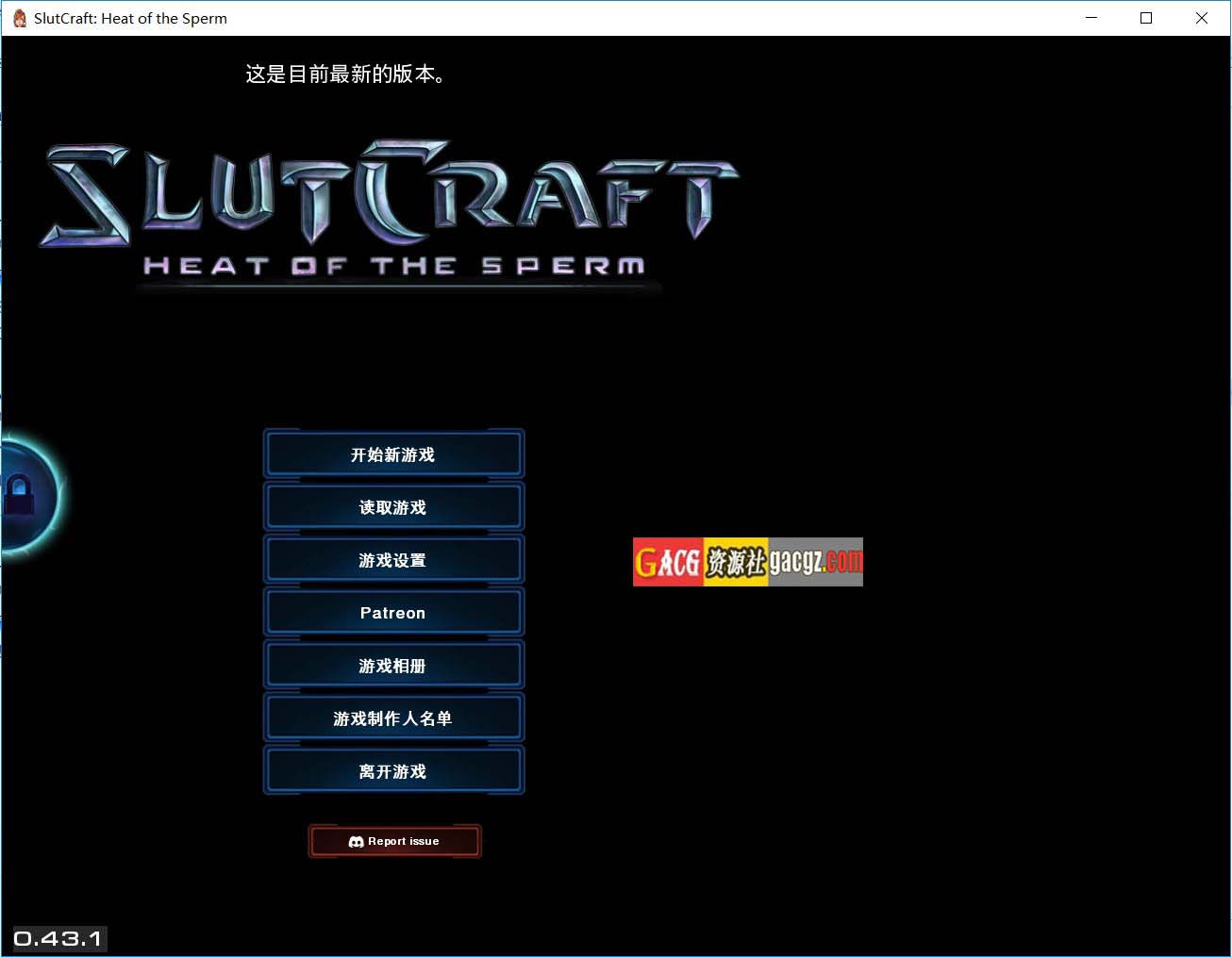Click the window title text in title bar
Image resolution: width=1232 pixels, height=957 pixels.
(x=130, y=18)
